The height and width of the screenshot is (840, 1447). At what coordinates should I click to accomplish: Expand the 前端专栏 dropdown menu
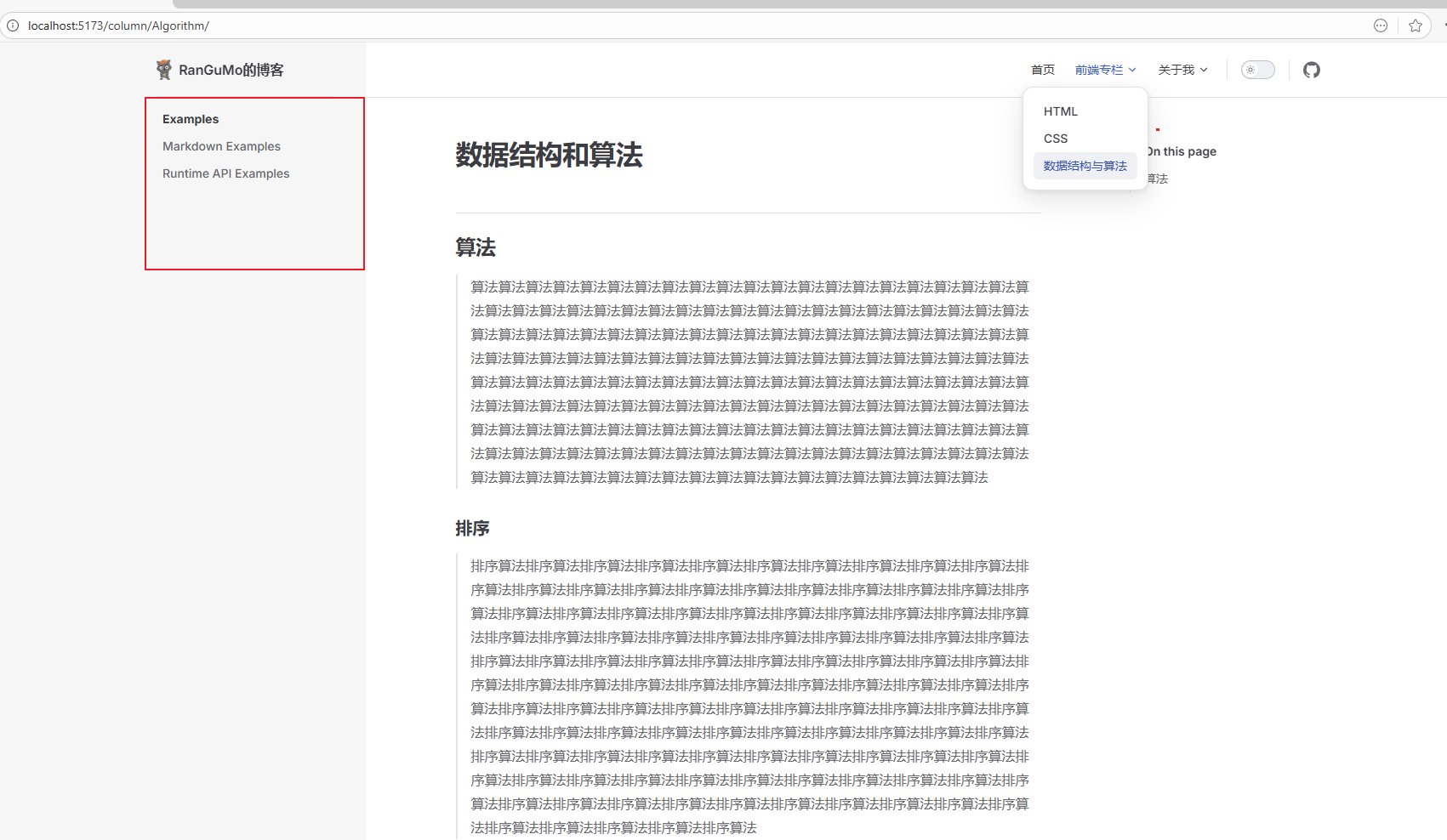point(1105,70)
